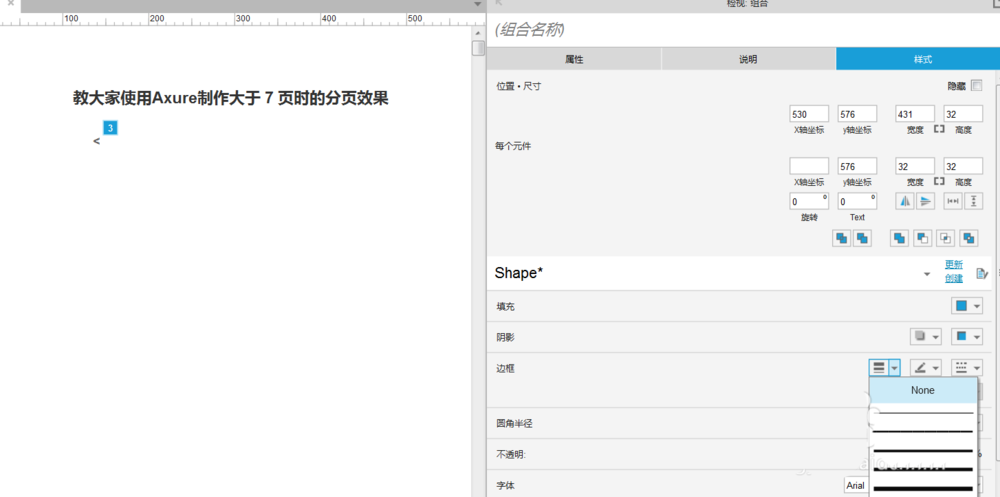Image resolution: width=1000 pixels, height=497 pixels.
Task: Expand the inner shadow dropdown arrow
Action: tap(977, 336)
